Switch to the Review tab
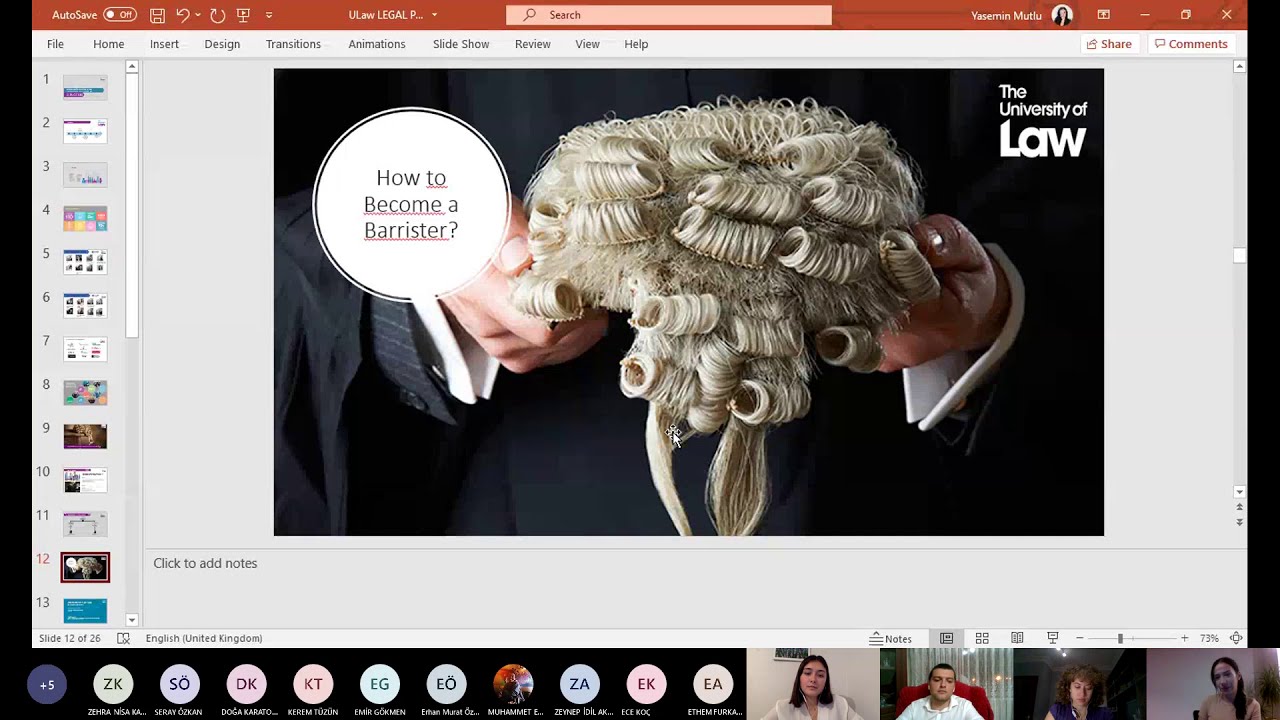The image size is (1280, 720). pyautogui.click(x=532, y=44)
